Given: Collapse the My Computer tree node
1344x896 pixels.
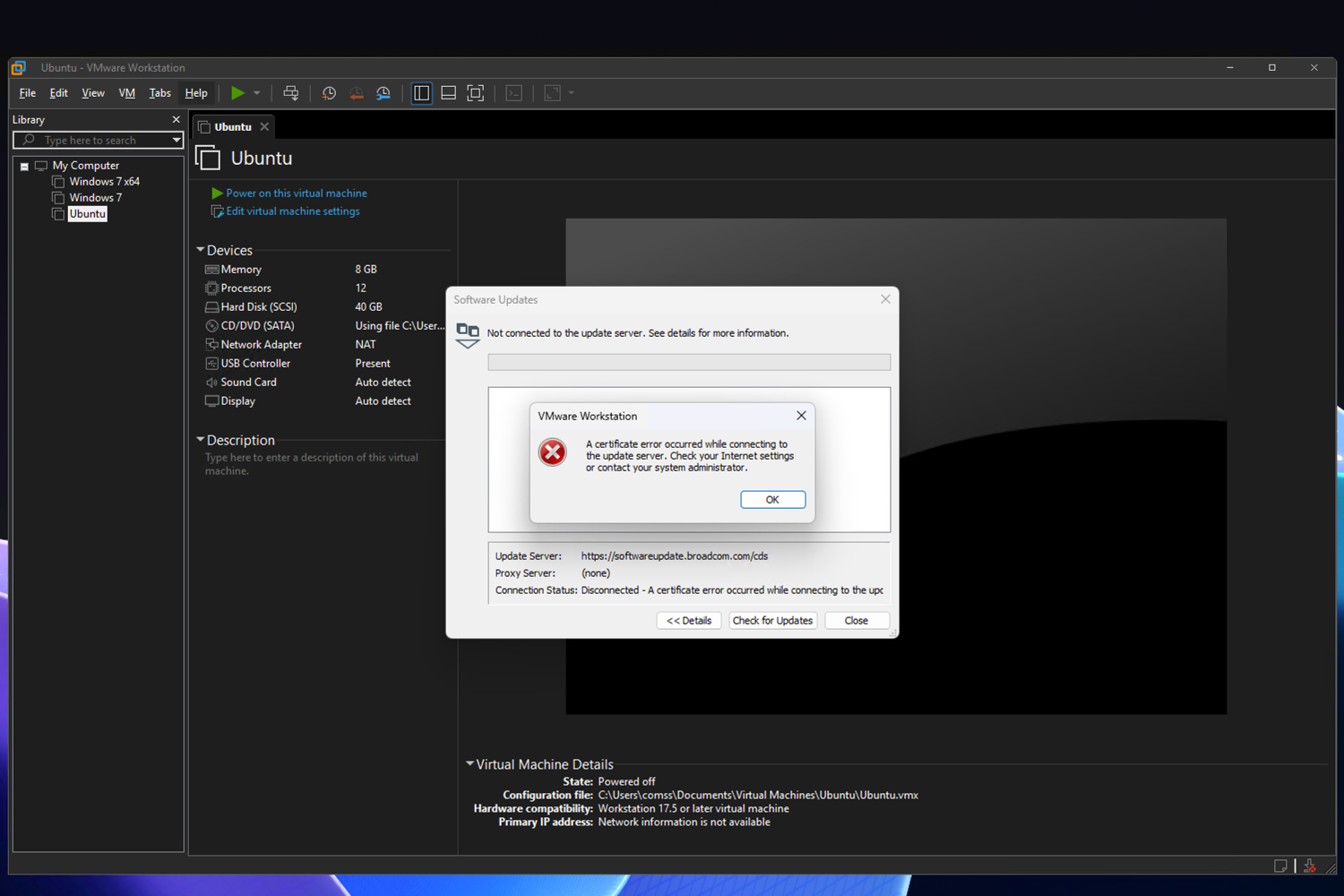Looking at the screenshot, I should click(x=24, y=167).
